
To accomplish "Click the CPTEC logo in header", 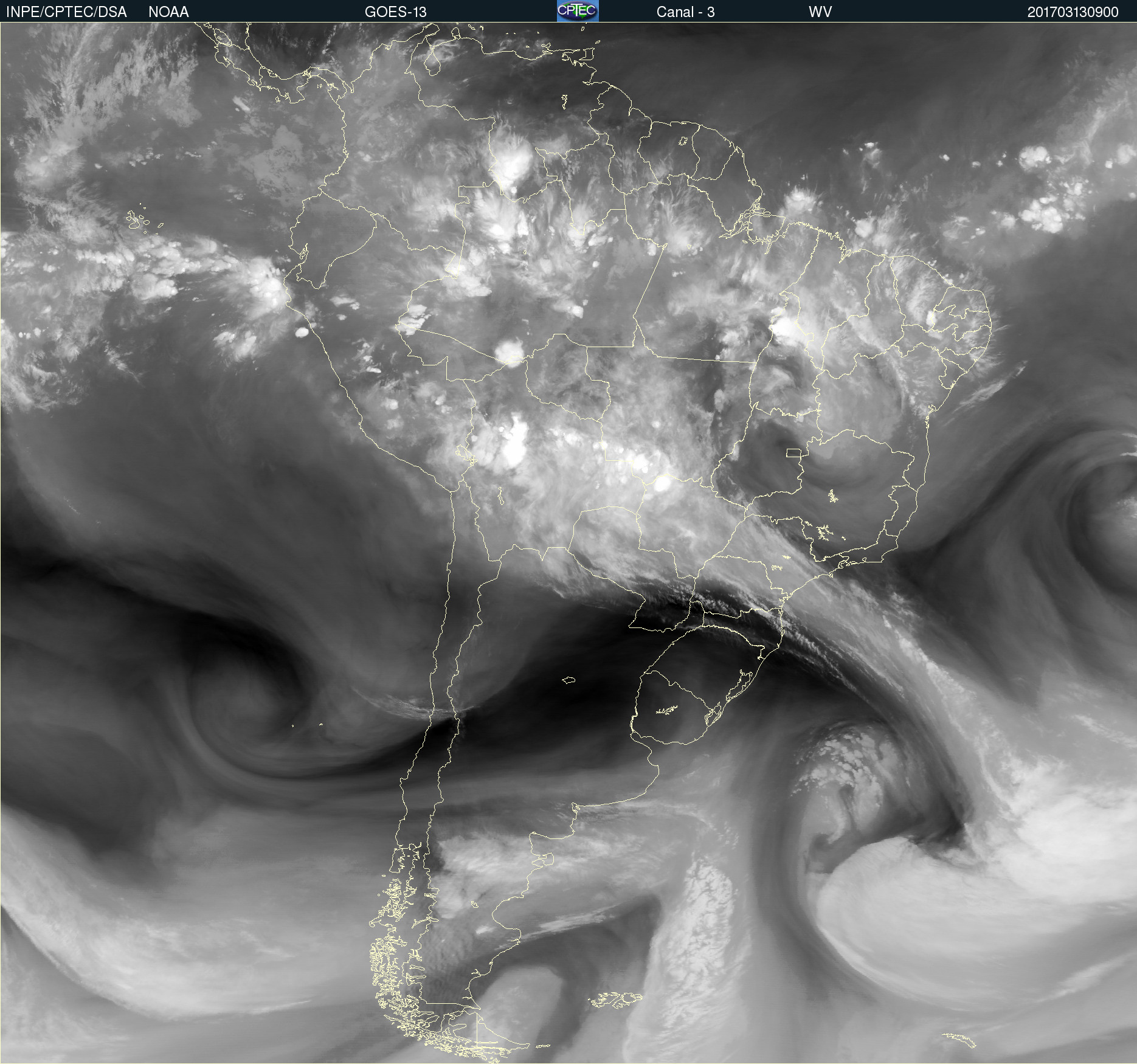I will (578, 11).
